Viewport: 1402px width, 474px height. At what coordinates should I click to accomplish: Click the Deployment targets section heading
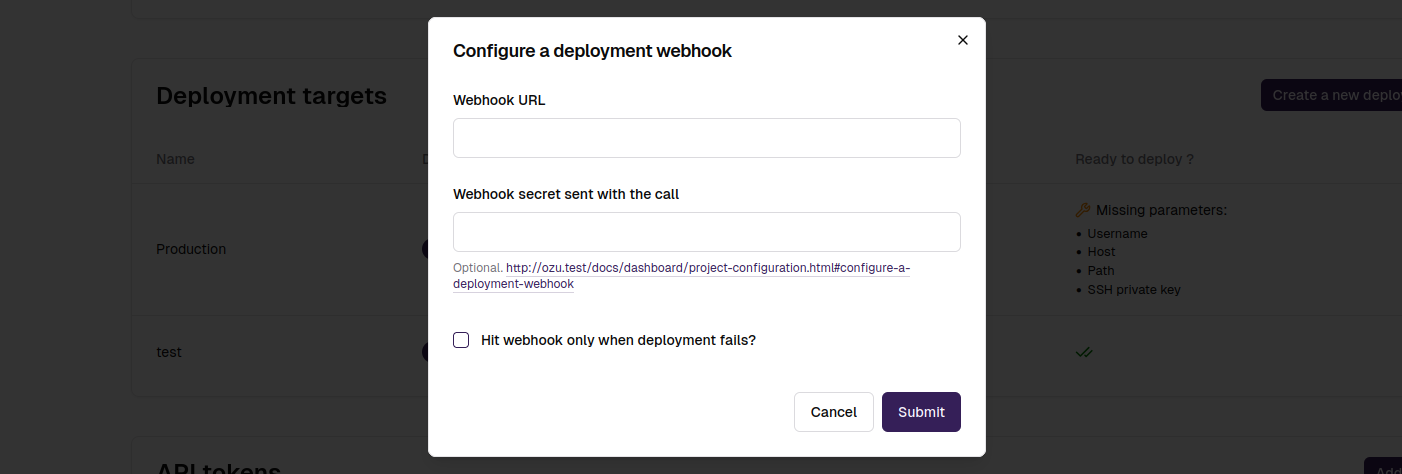click(x=271, y=96)
